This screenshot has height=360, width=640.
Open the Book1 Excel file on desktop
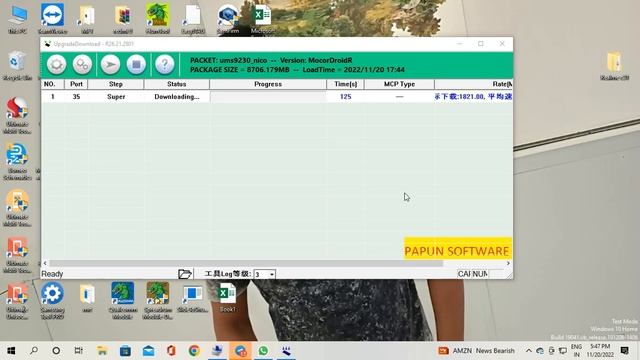227,298
